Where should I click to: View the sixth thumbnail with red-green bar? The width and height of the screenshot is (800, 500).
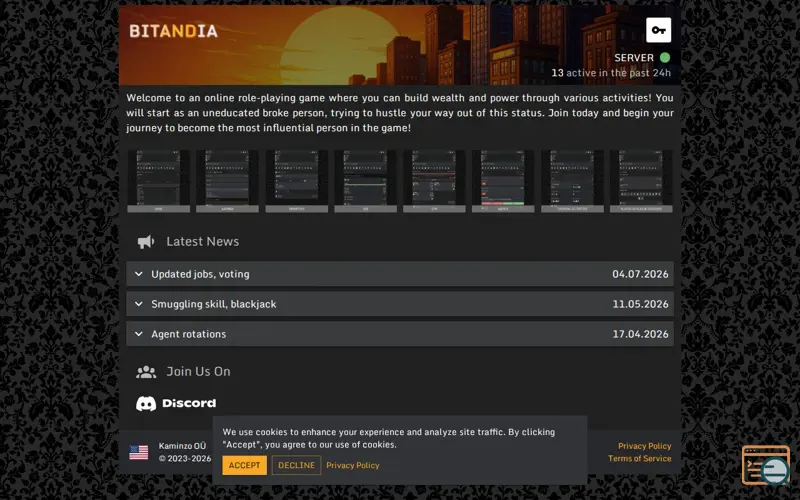tap(503, 181)
